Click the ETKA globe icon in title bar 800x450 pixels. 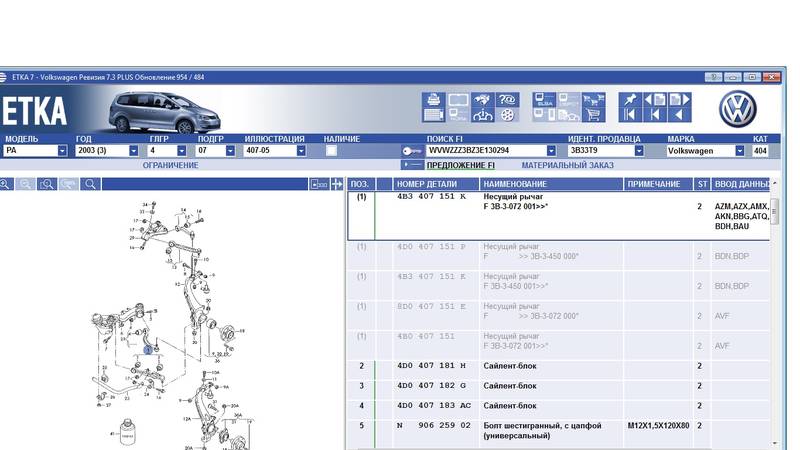point(3,78)
